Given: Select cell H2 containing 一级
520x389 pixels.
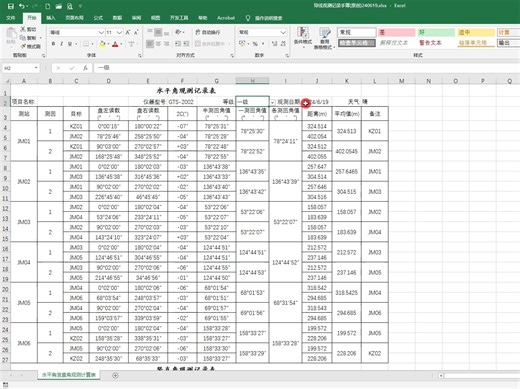Looking at the screenshot, I should point(252,102).
